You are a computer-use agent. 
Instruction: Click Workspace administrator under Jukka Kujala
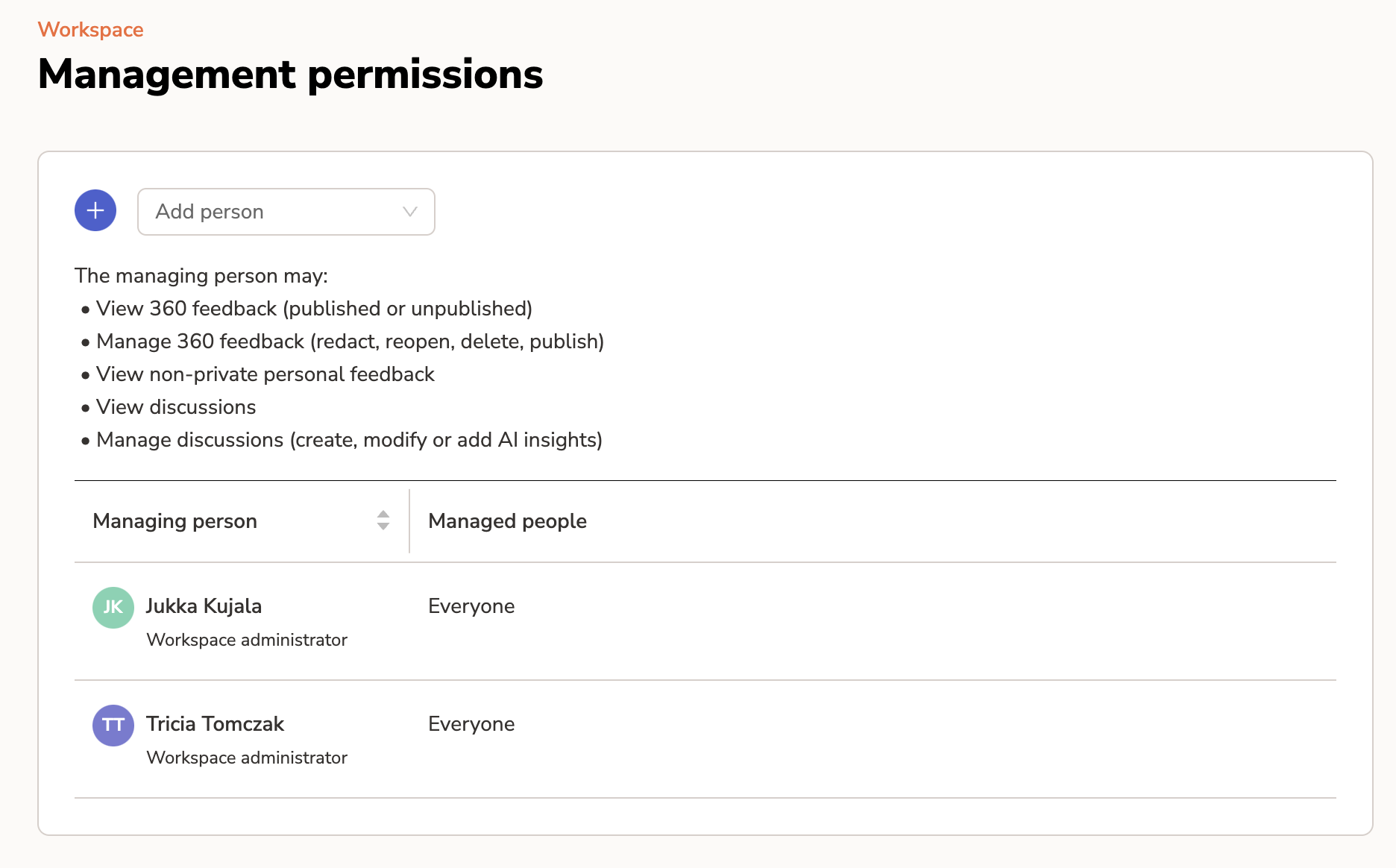(247, 640)
